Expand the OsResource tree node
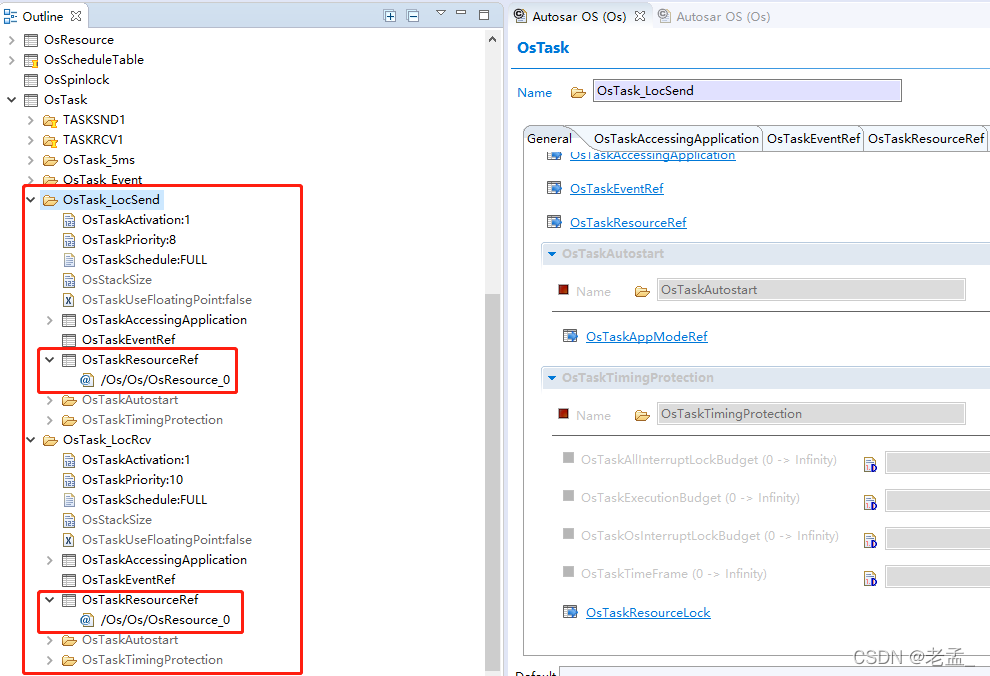Screen dimensions: 990x676 (11, 40)
